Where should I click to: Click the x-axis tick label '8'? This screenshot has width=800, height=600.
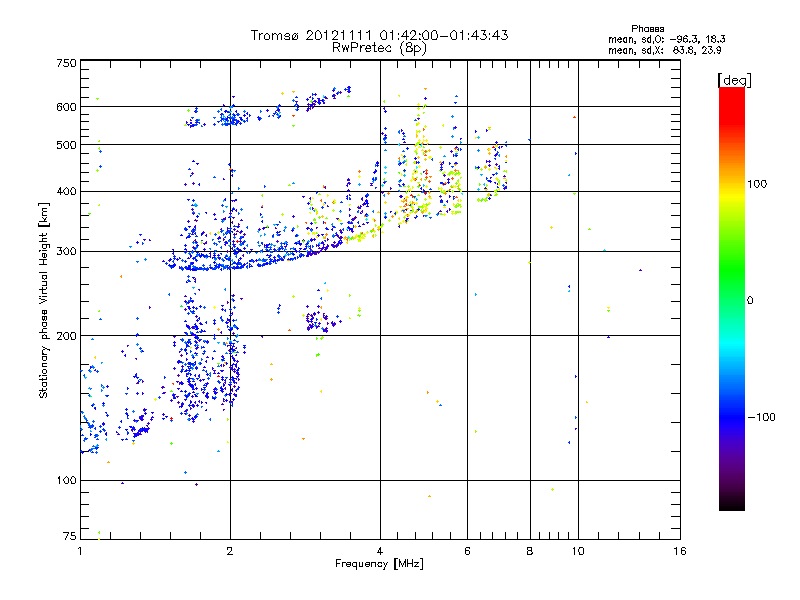[530, 551]
